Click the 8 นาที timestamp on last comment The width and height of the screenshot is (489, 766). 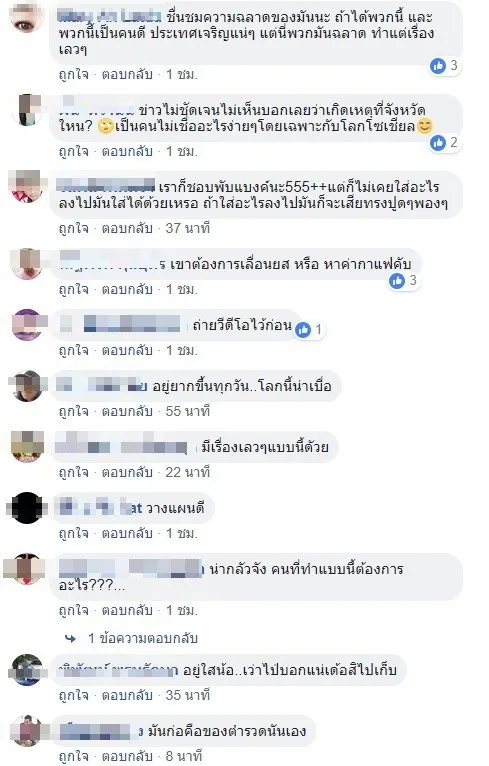coord(184,756)
